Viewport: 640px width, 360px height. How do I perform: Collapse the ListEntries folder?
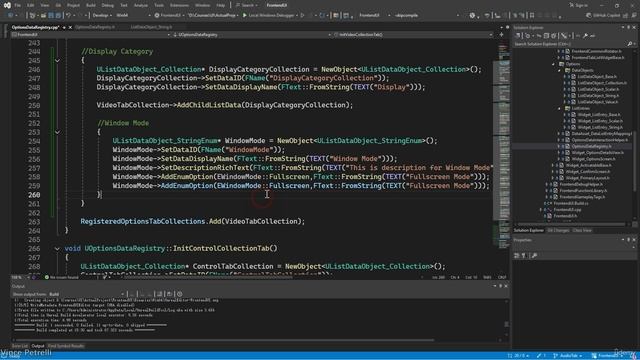click(560, 109)
